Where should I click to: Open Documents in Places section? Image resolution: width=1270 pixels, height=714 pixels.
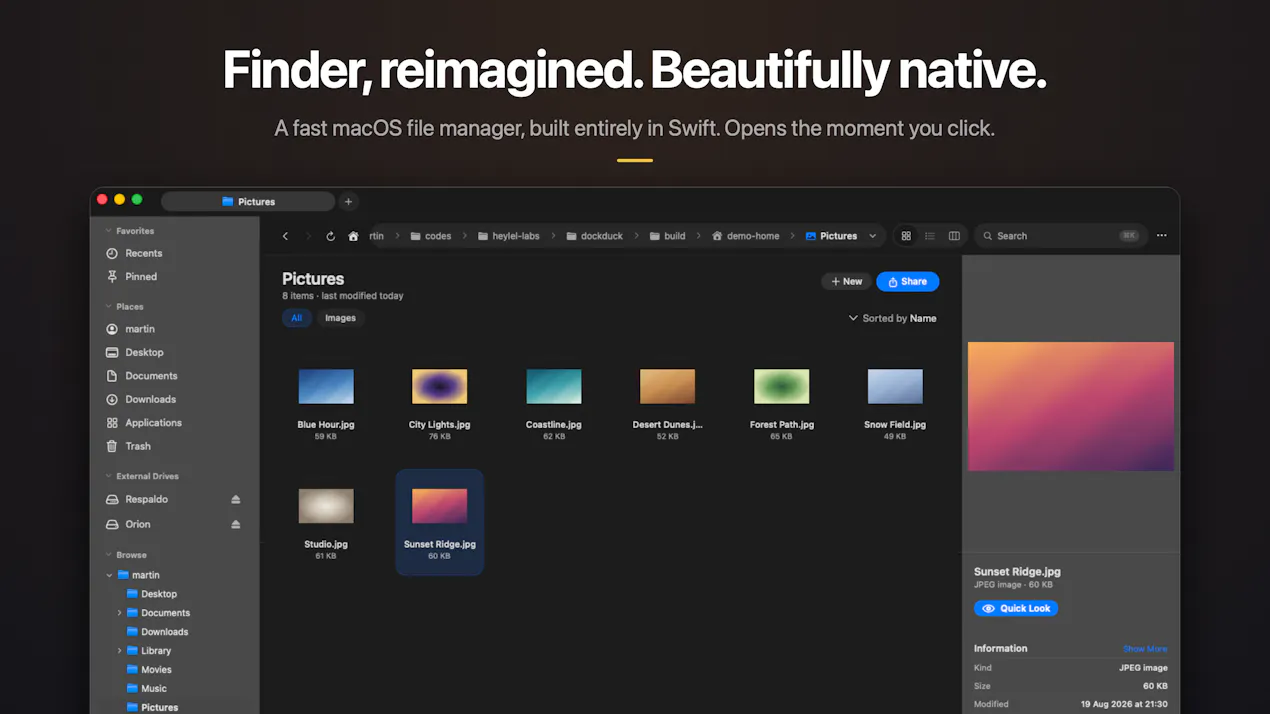click(x=142, y=376)
